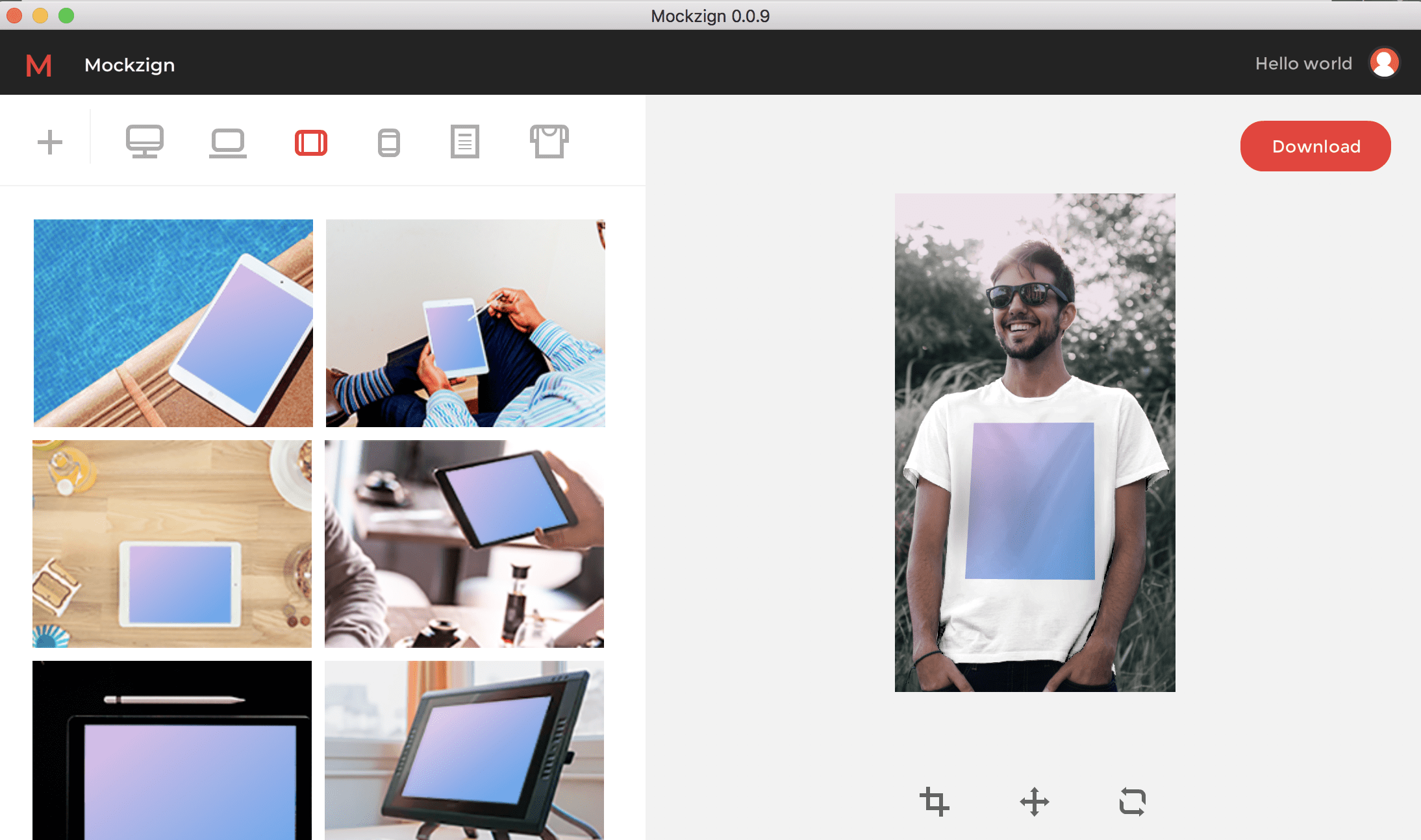Select the smartphone device category
The height and width of the screenshot is (840, 1421).
pos(388,143)
